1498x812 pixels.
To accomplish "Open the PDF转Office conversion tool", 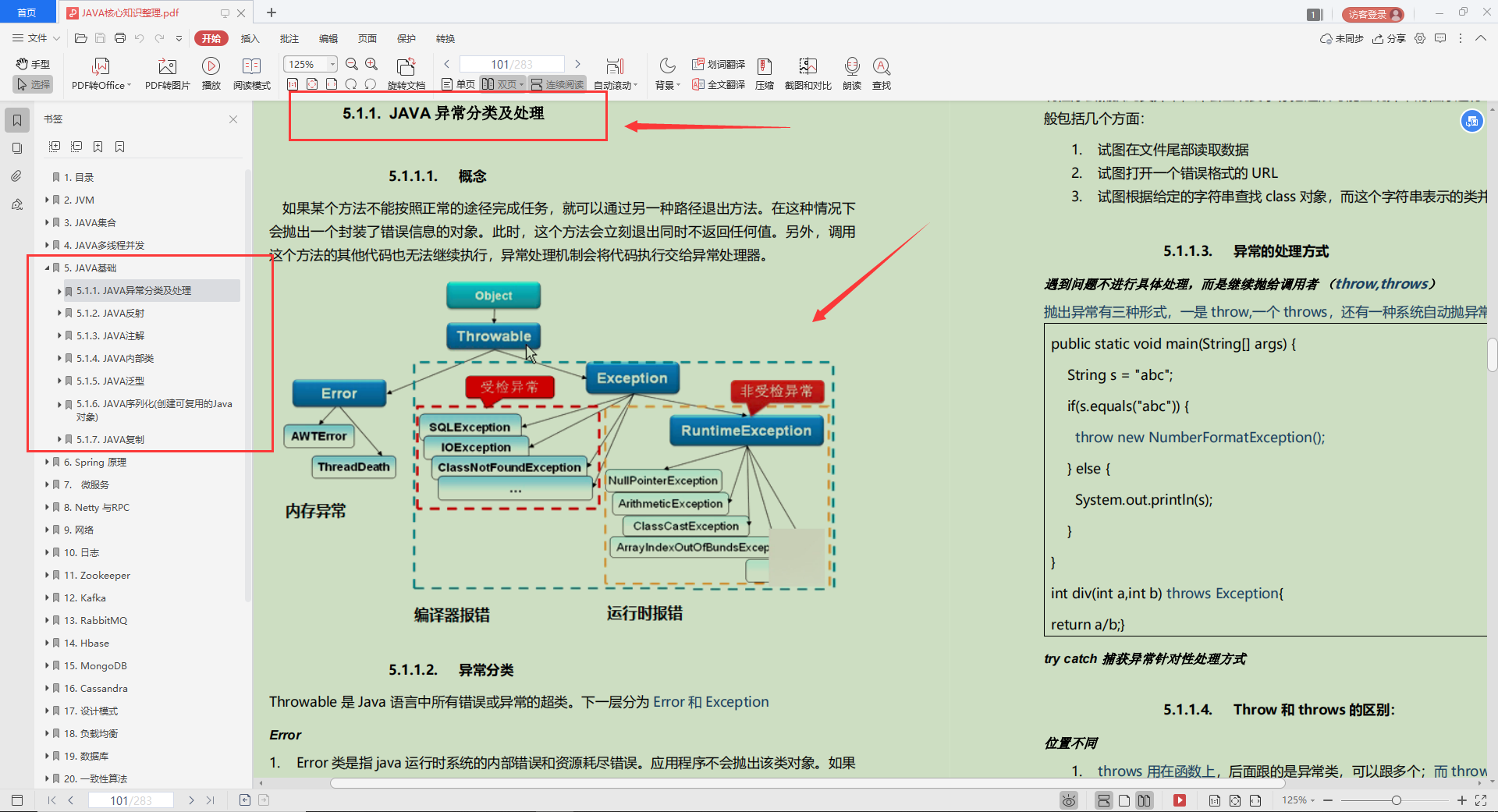I will click(100, 73).
